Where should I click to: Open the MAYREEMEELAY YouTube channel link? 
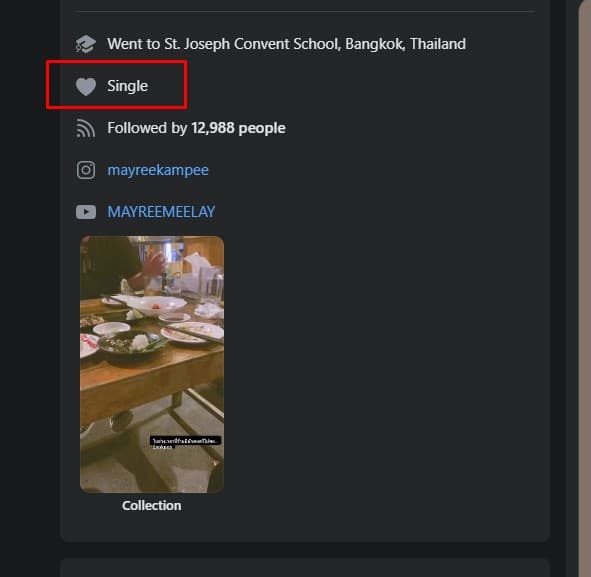coord(161,212)
